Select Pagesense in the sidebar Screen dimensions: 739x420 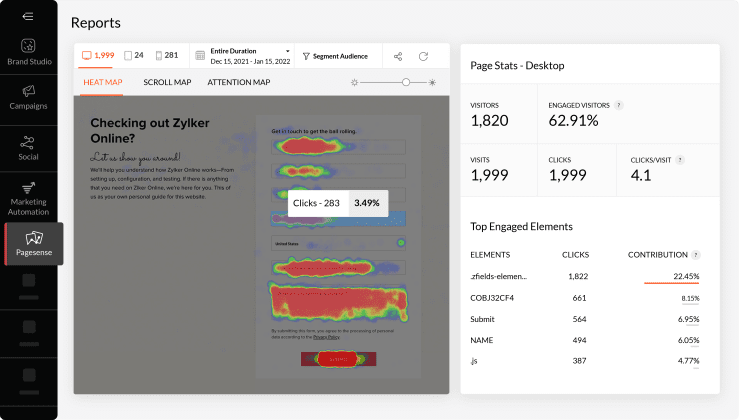coord(34,244)
